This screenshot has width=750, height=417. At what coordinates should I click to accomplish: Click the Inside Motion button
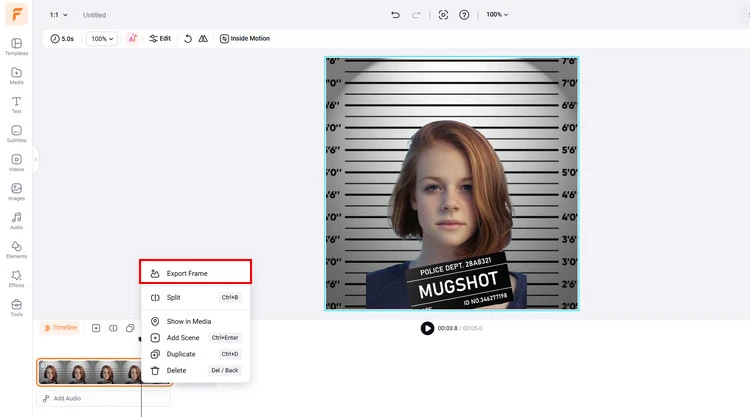(245, 39)
